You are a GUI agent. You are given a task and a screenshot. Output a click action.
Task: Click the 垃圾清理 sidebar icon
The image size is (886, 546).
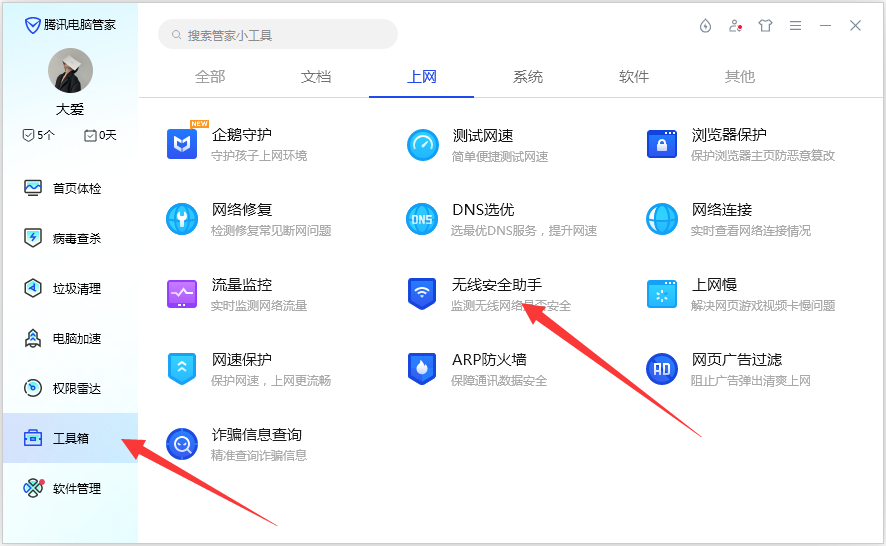33,288
